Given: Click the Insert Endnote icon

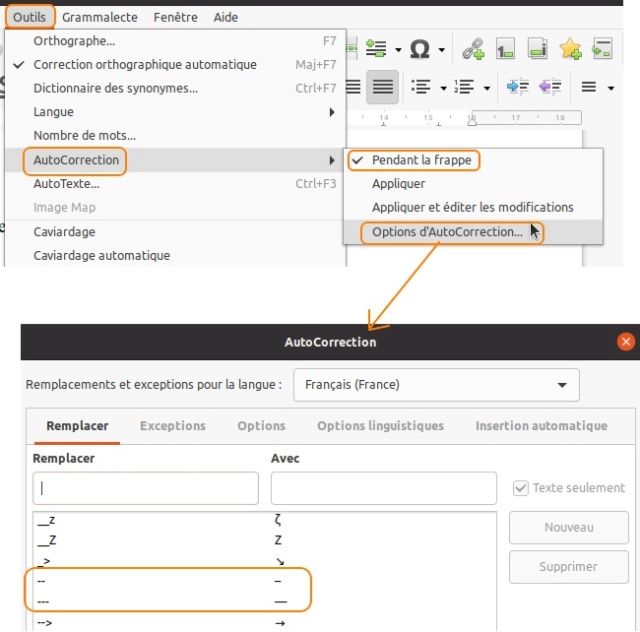Looking at the screenshot, I should 538,49.
